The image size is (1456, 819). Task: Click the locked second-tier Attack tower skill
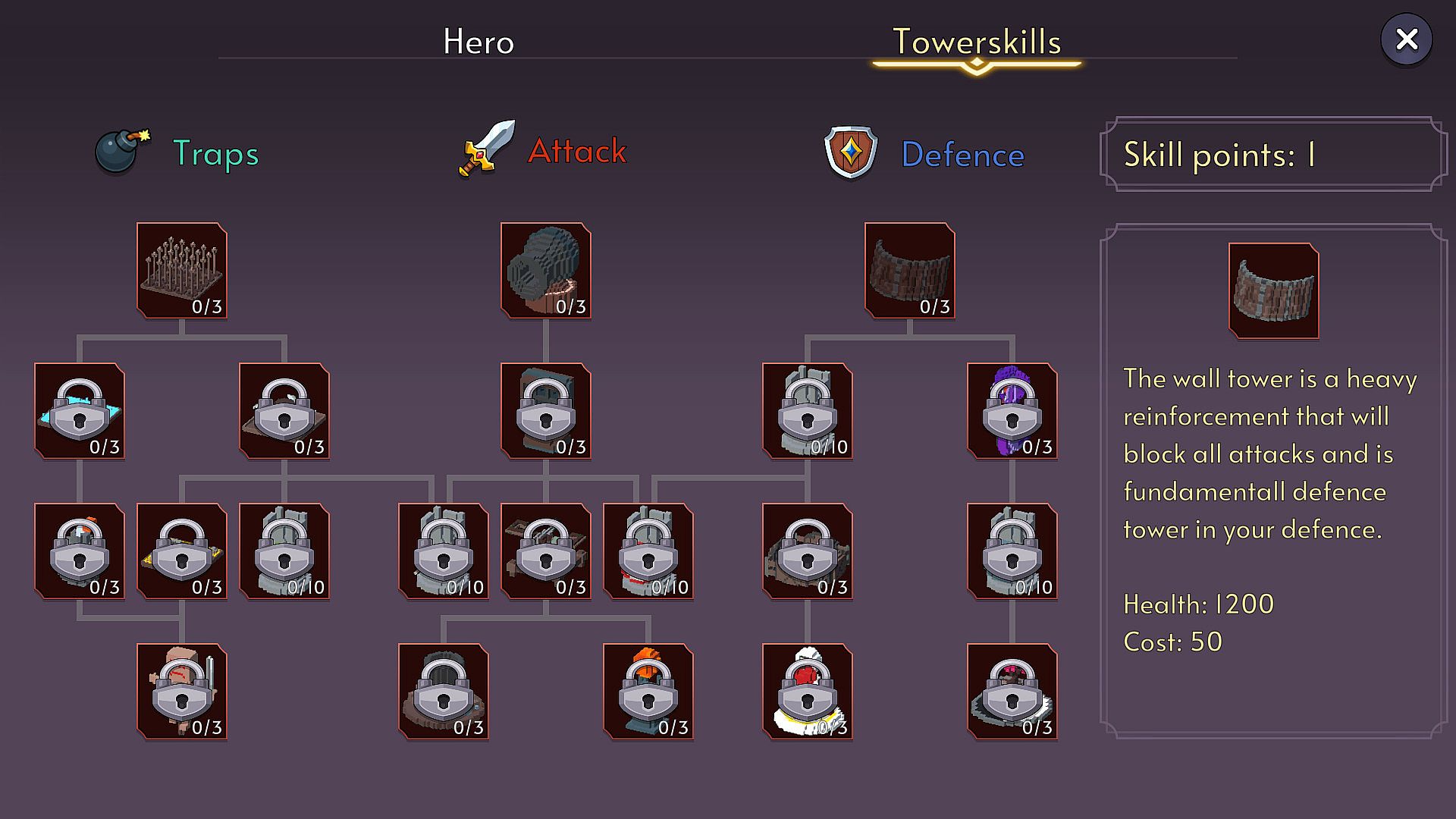tap(546, 411)
